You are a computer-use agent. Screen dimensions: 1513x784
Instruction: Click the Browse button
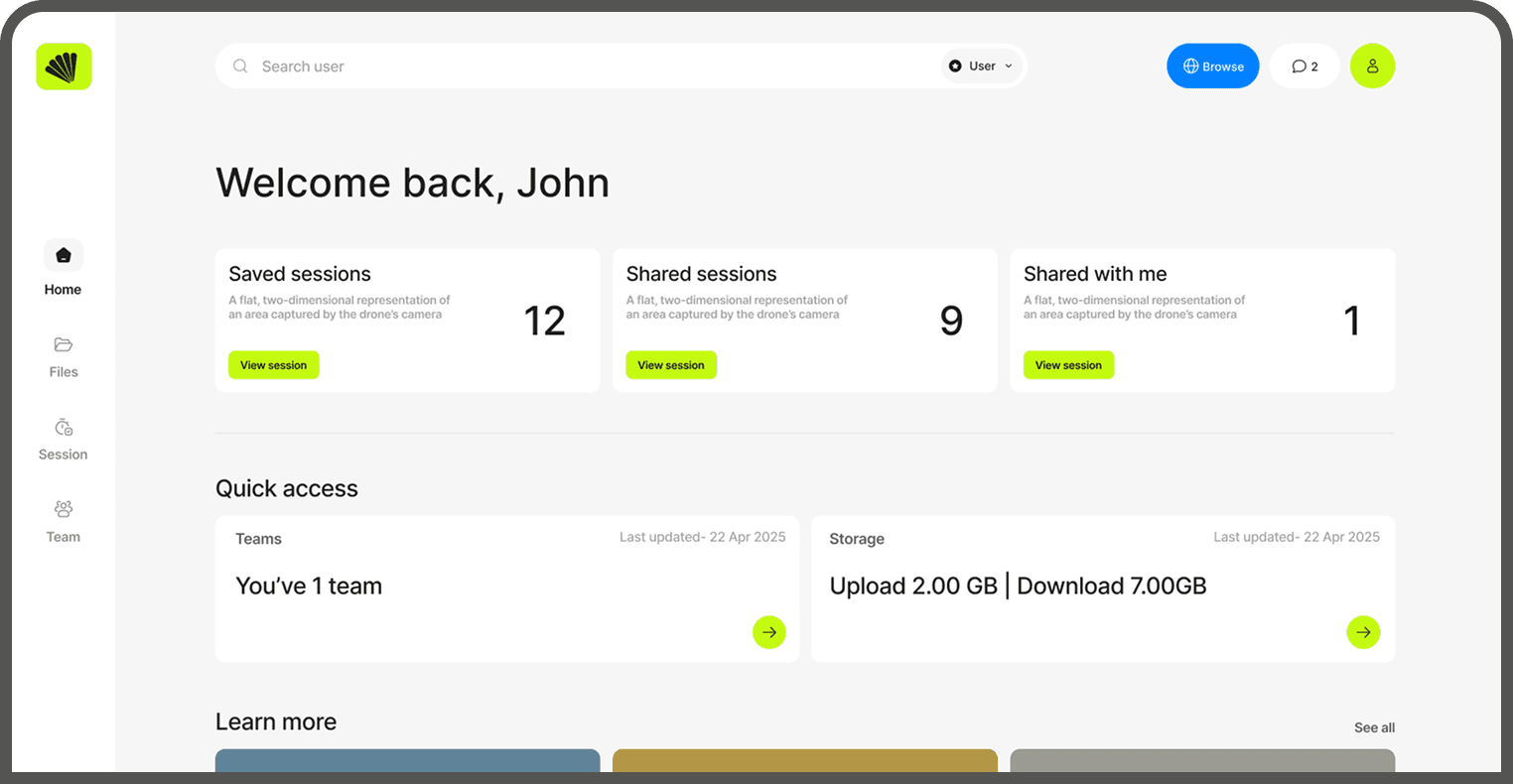pyautogui.click(x=1212, y=65)
